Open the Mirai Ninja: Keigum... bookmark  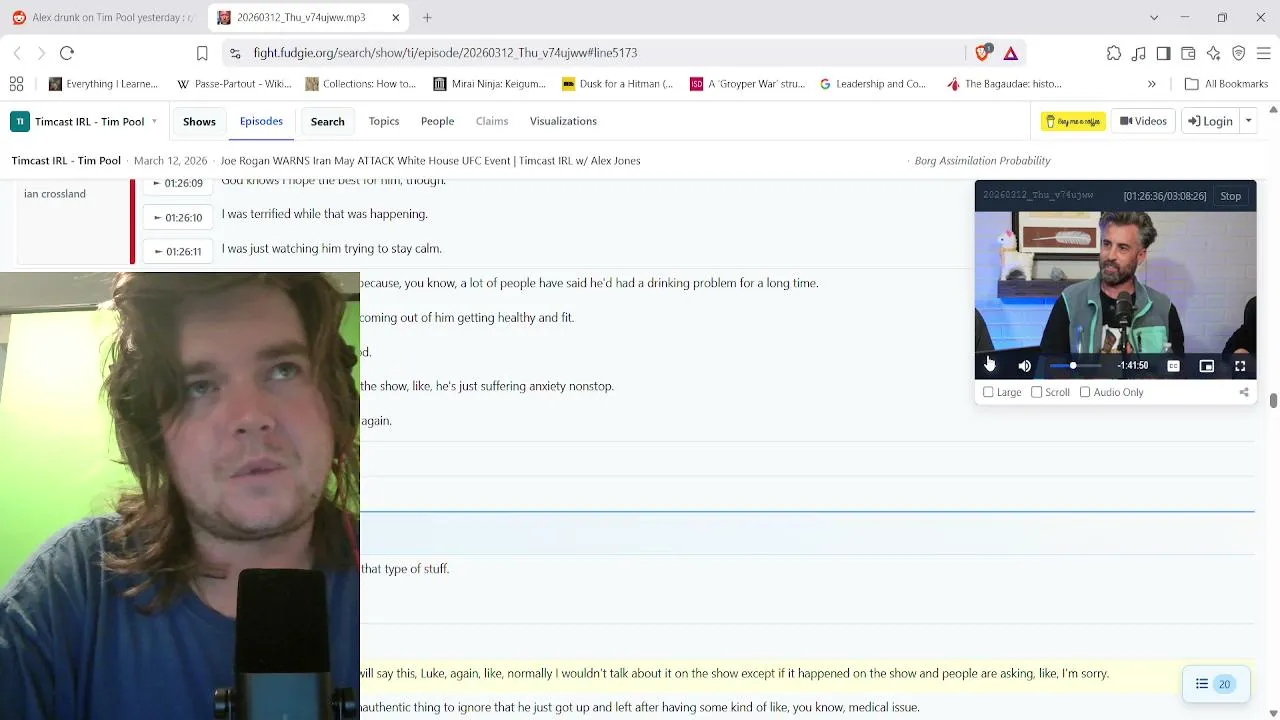tap(489, 84)
